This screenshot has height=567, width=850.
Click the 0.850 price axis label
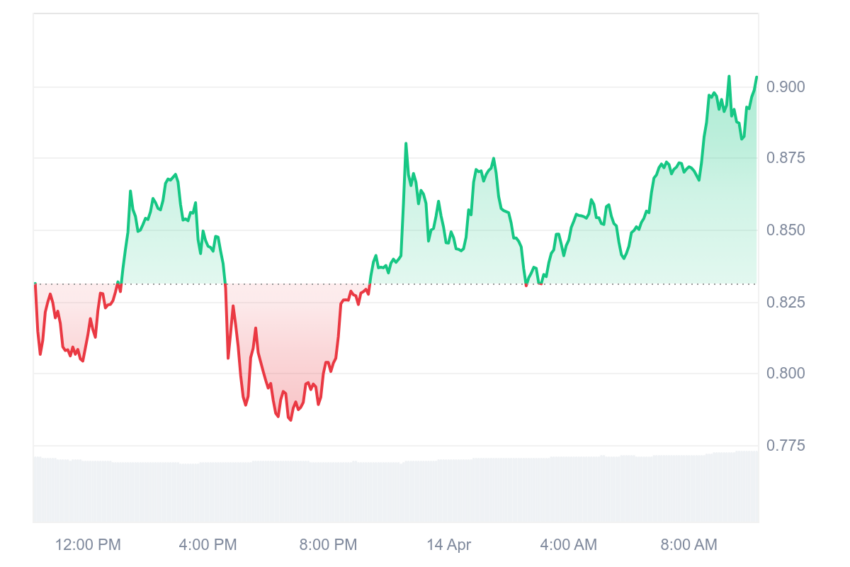785,230
